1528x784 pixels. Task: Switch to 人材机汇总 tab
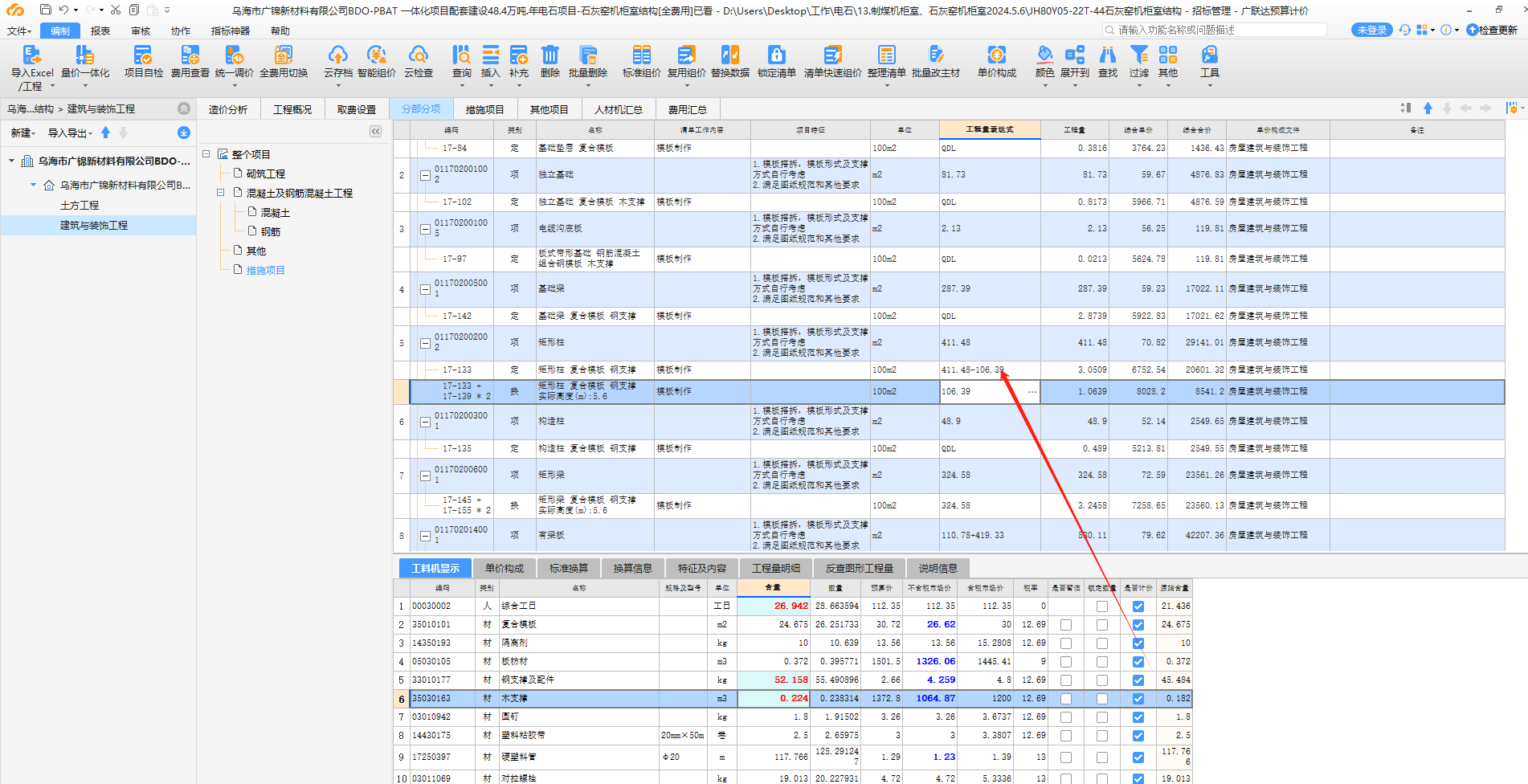(619, 109)
